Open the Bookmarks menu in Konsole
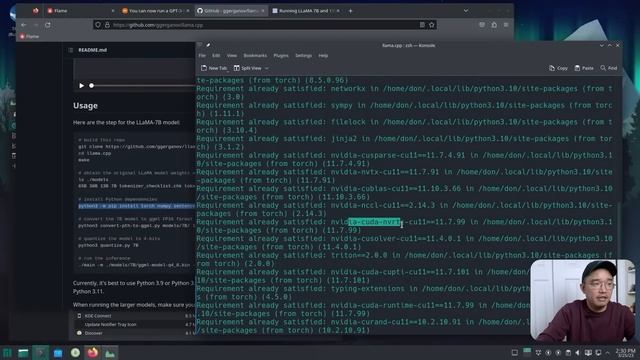Screen dimensions: 640x360 click(x=255, y=56)
